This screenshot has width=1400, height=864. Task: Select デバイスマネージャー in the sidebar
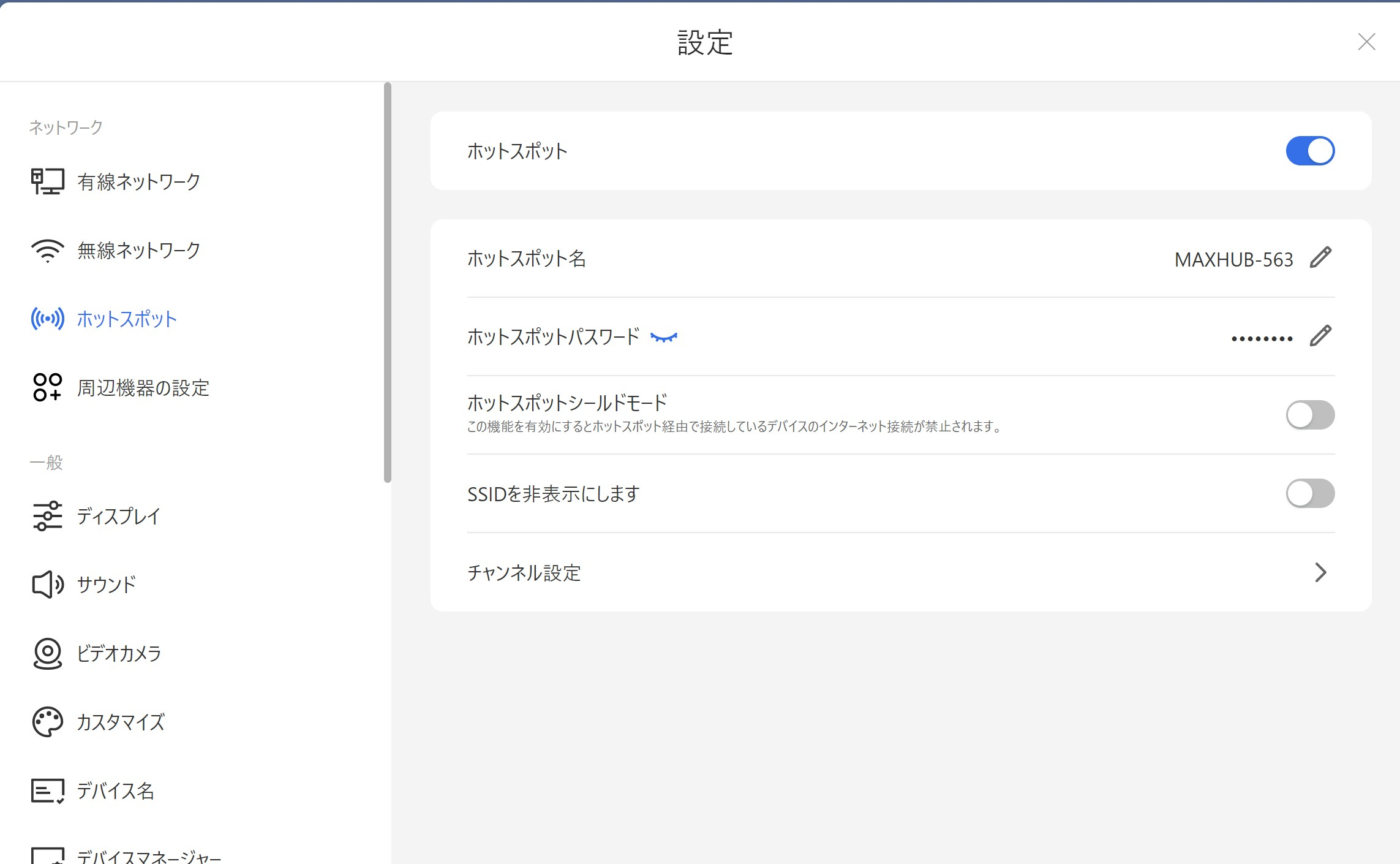(149, 855)
